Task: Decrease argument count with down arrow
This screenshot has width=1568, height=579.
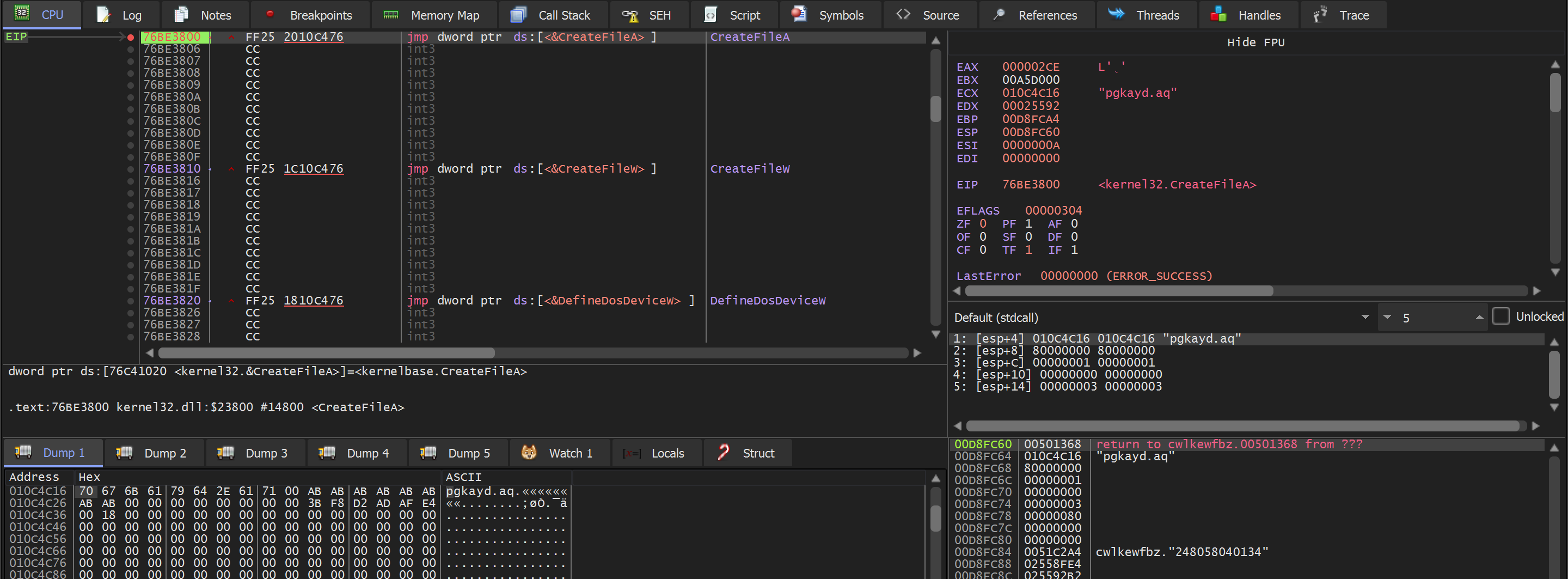Action: pyautogui.click(x=1387, y=317)
